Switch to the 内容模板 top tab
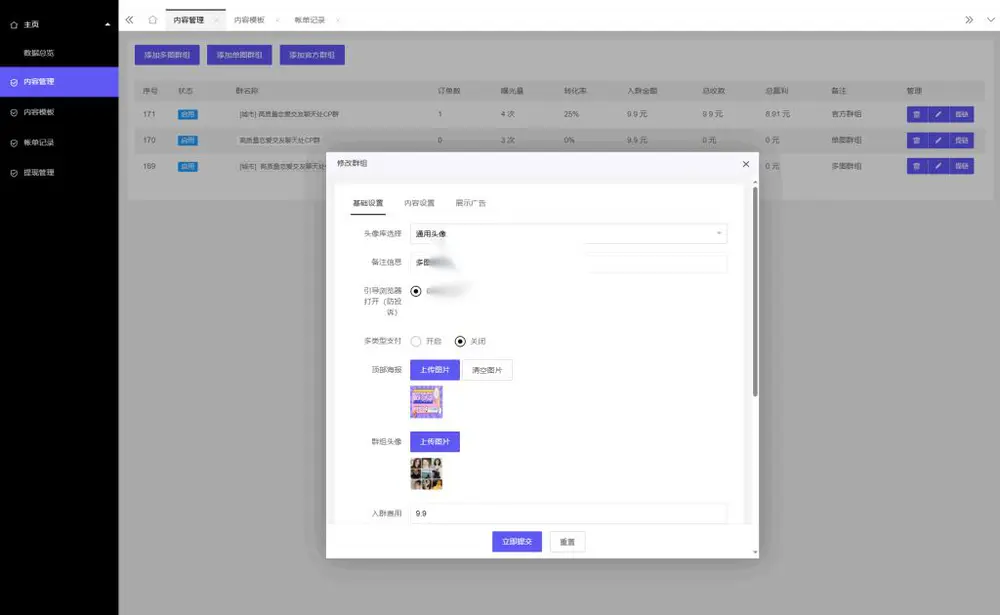The height and width of the screenshot is (615, 1000). pos(249,20)
